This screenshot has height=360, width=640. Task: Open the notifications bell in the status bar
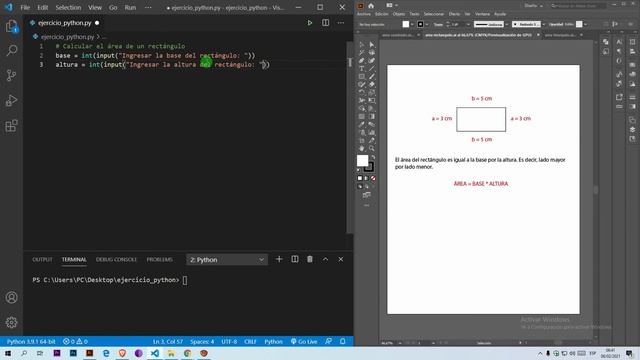pyautogui.click(x=343, y=341)
